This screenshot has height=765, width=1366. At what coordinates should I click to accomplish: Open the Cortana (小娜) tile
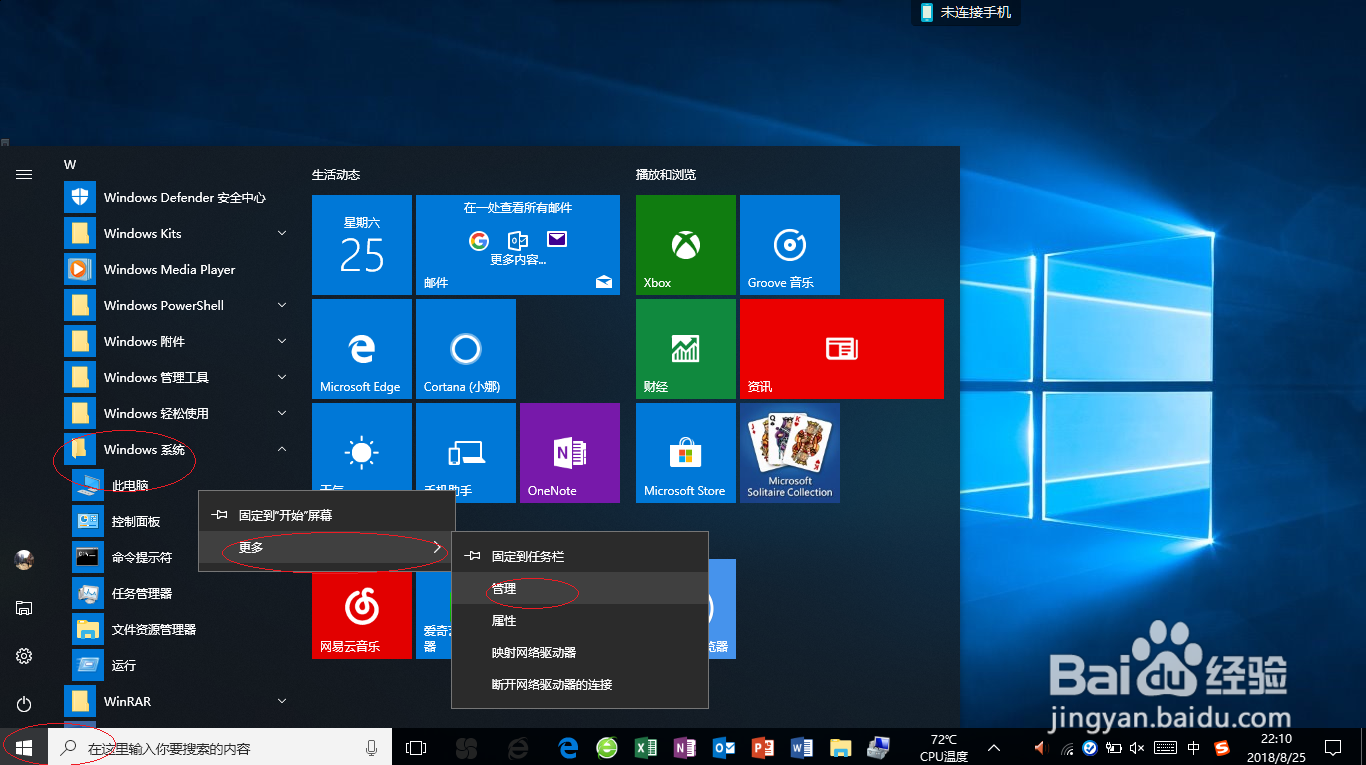pos(466,349)
